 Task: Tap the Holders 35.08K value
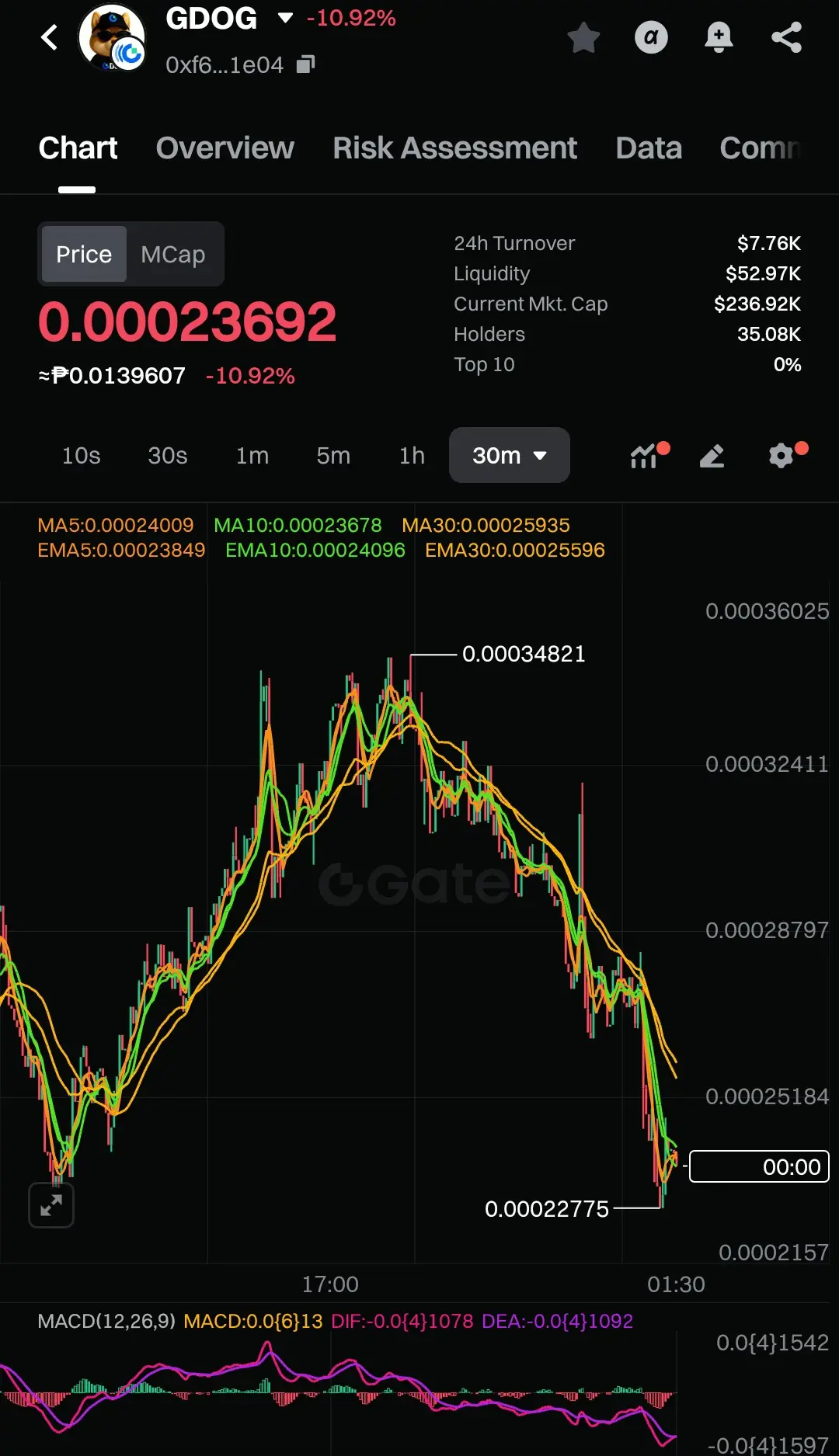pyautogui.click(x=769, y=334)
